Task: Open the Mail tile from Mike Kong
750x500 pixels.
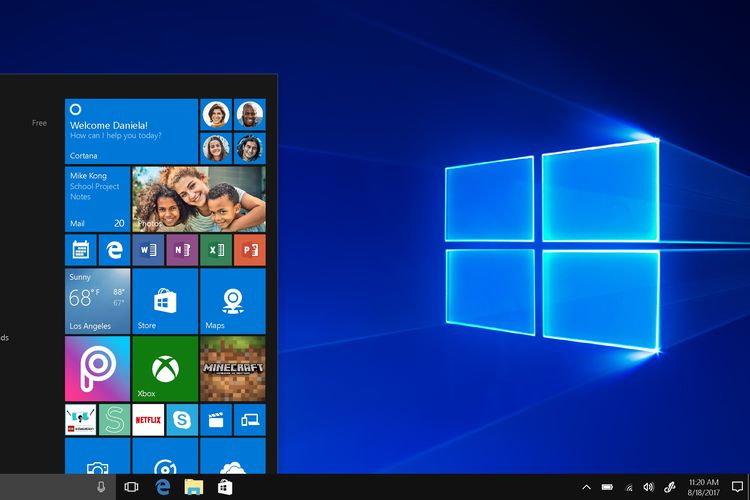Action: [x=97, y=198]
